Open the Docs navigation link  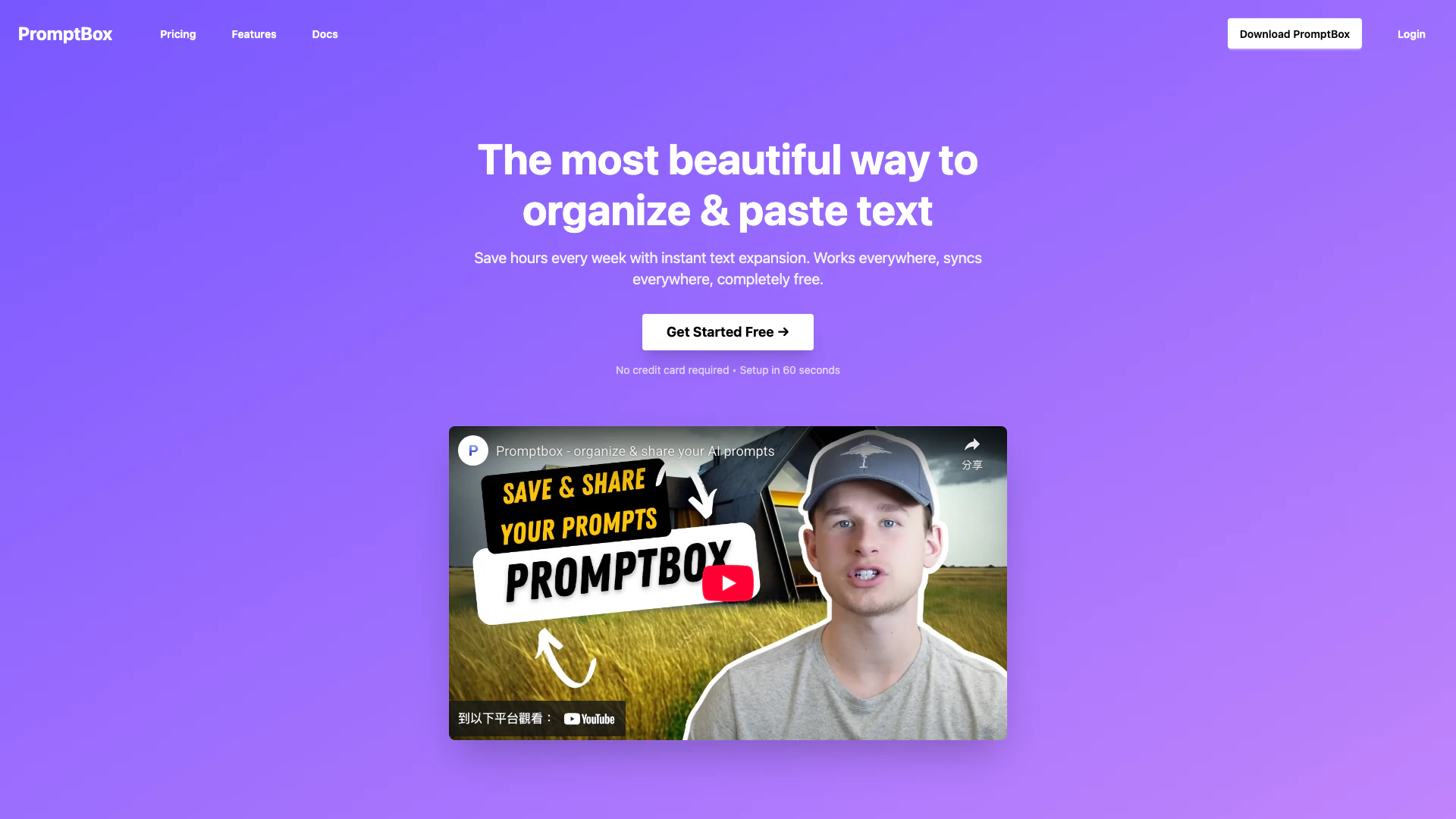325,34
